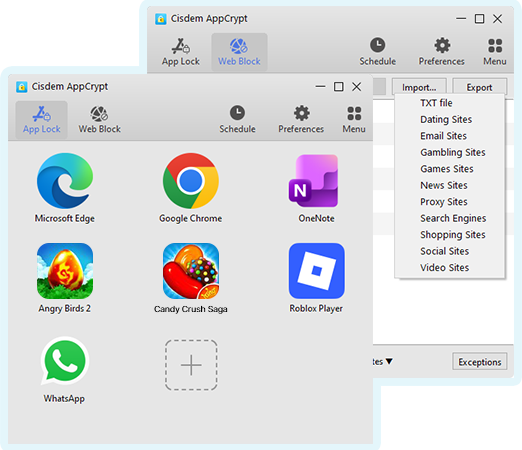Expand the dropdown arrow near Exceptions
The height and width of the screenshot is (450, 522).
(x=389, y=361)
